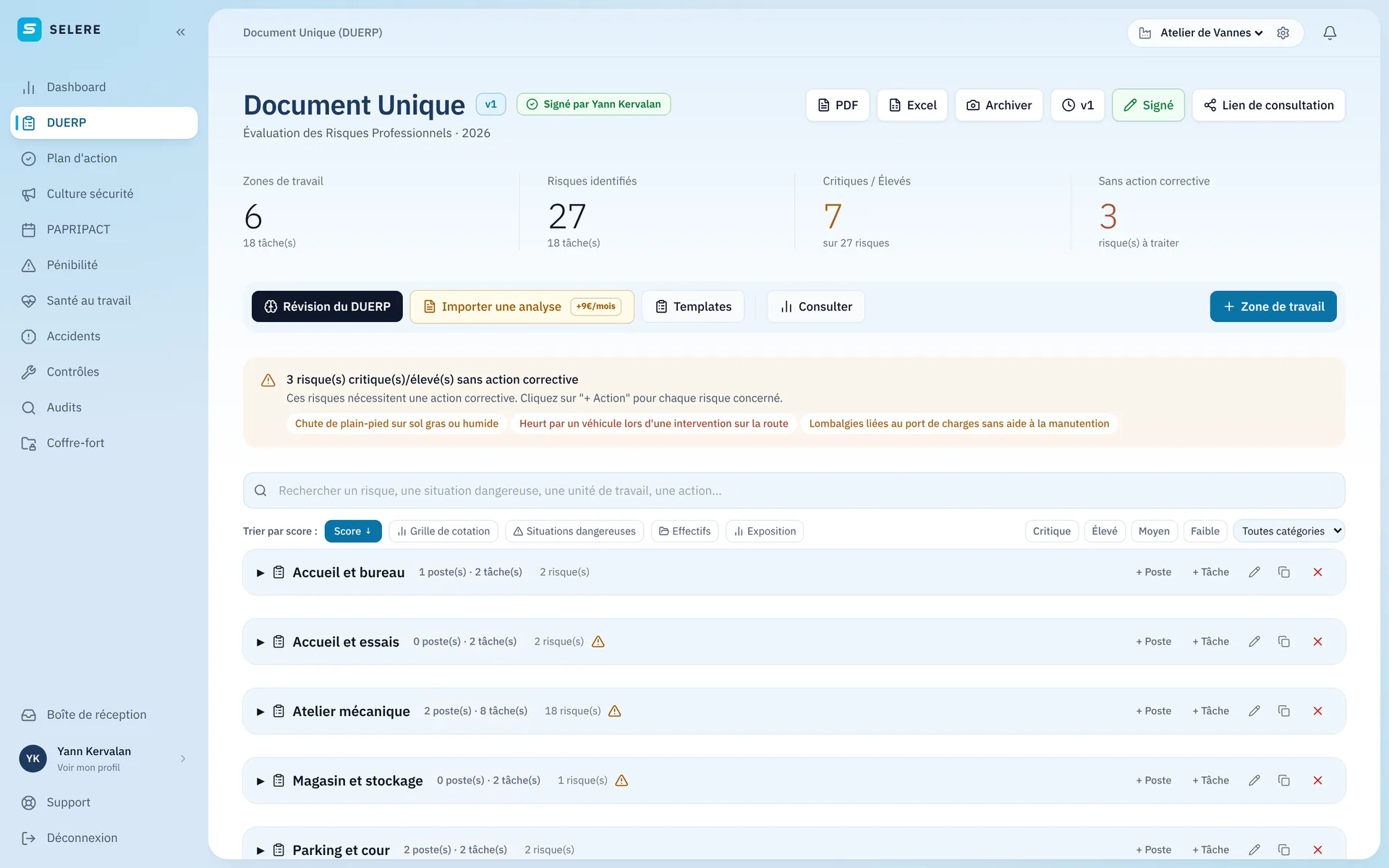Toggle the Faible risk filter
The height and width of the screenshot is (868, 1389).
[1205, 531]
